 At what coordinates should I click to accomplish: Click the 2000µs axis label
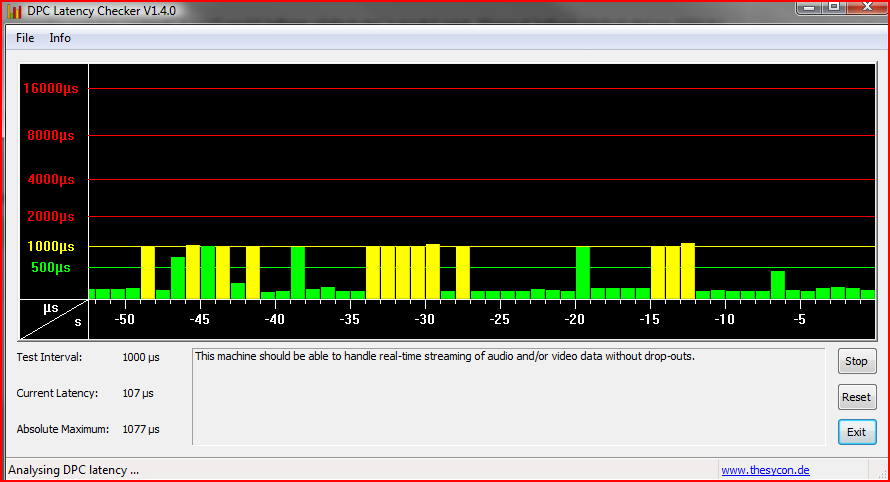[x=51, y=216]
